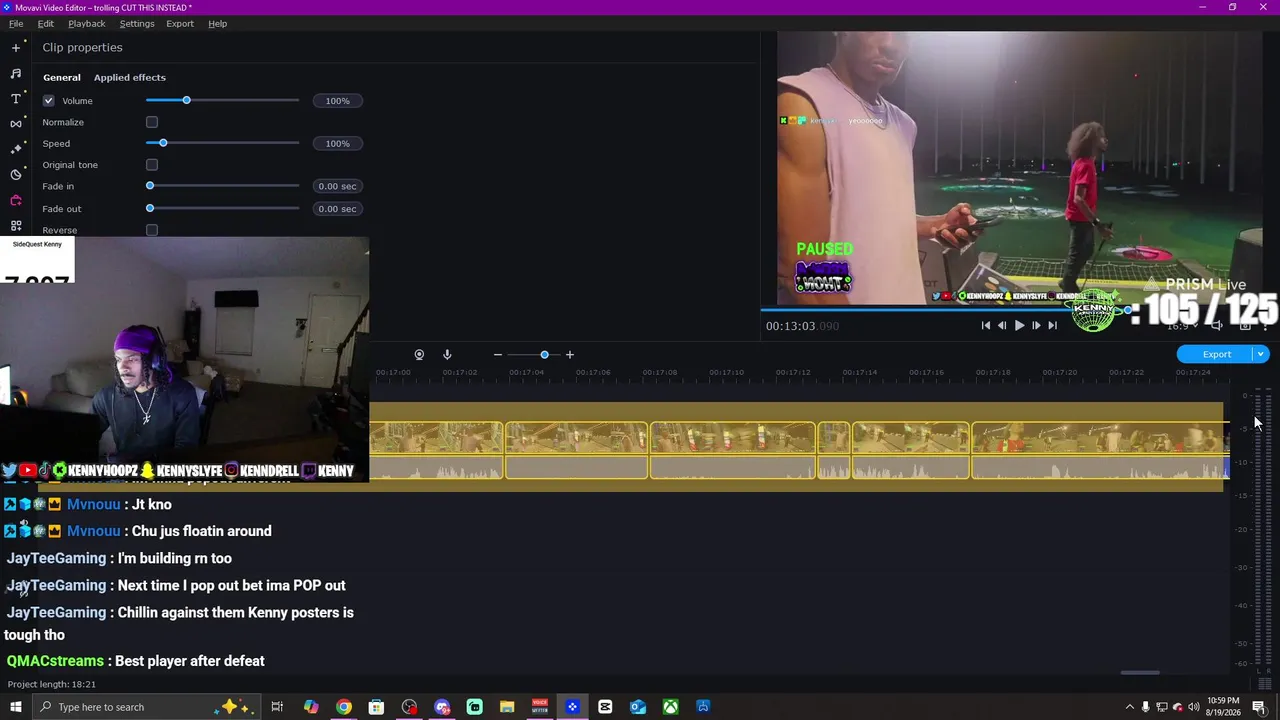Image resolution: width=1280 pixels, height=720 pixels.
Task: Open the Playback menu
Action: point(87,23)
